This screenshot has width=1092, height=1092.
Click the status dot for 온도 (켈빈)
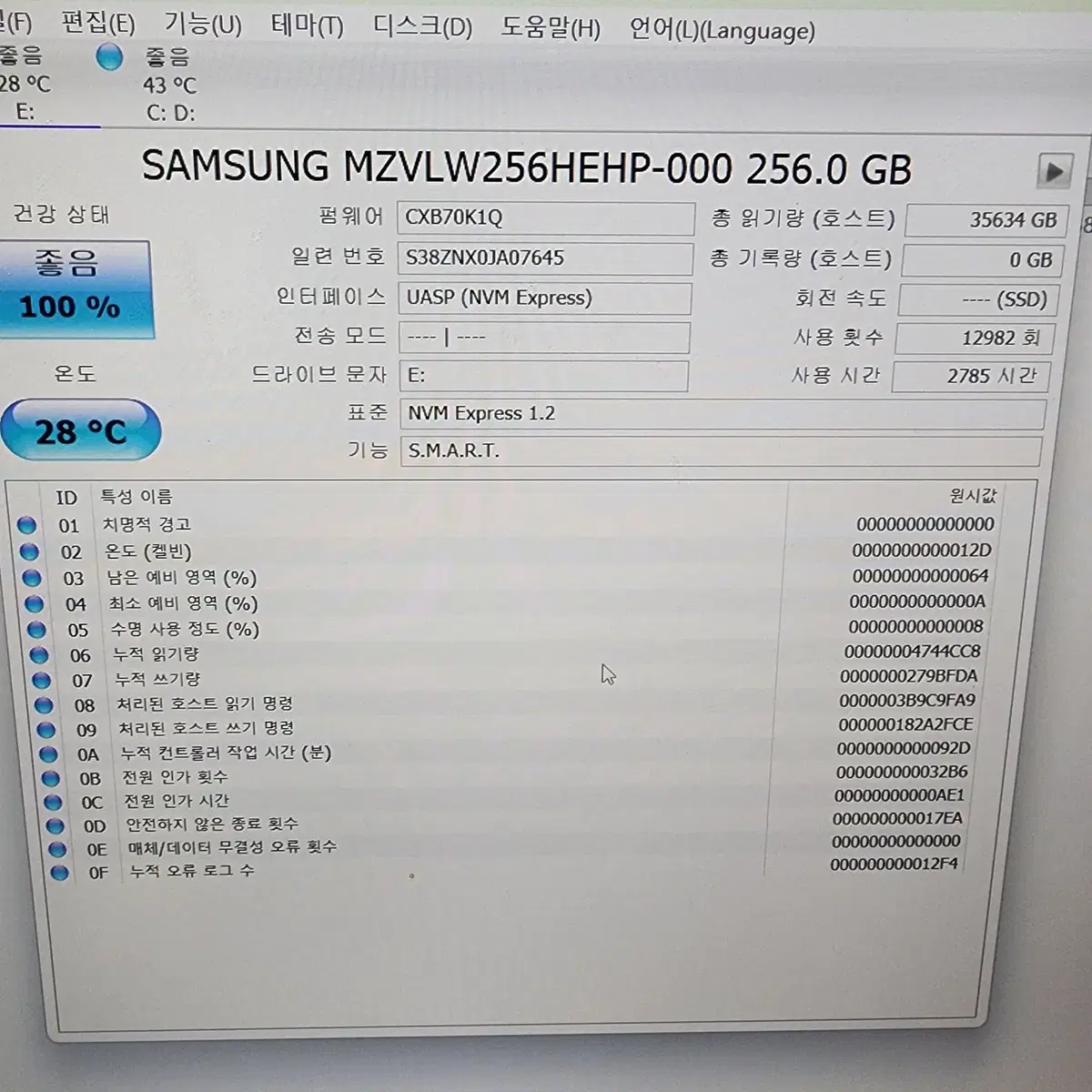click(29, 551)
